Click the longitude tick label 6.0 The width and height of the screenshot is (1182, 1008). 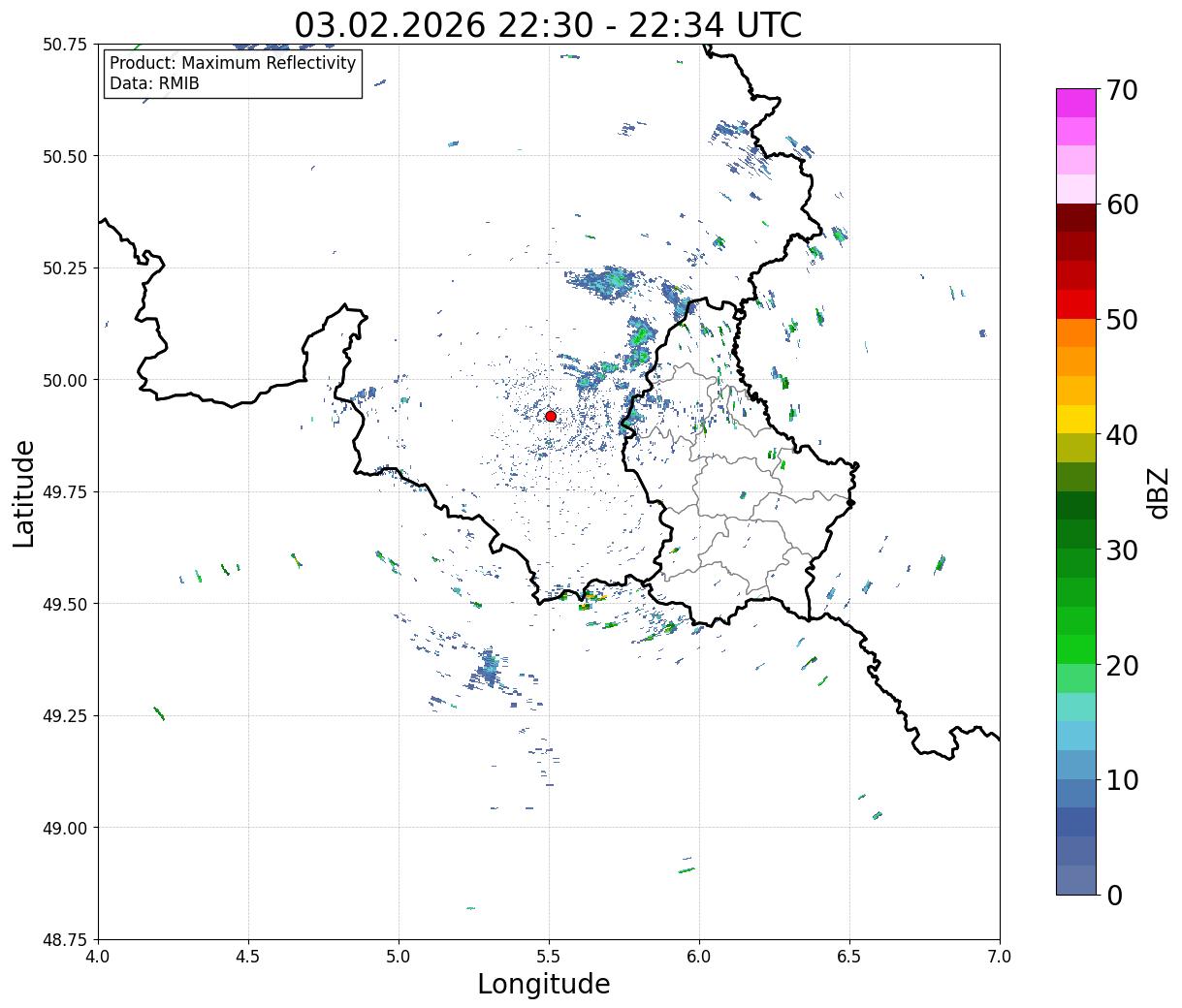[699, 957]
